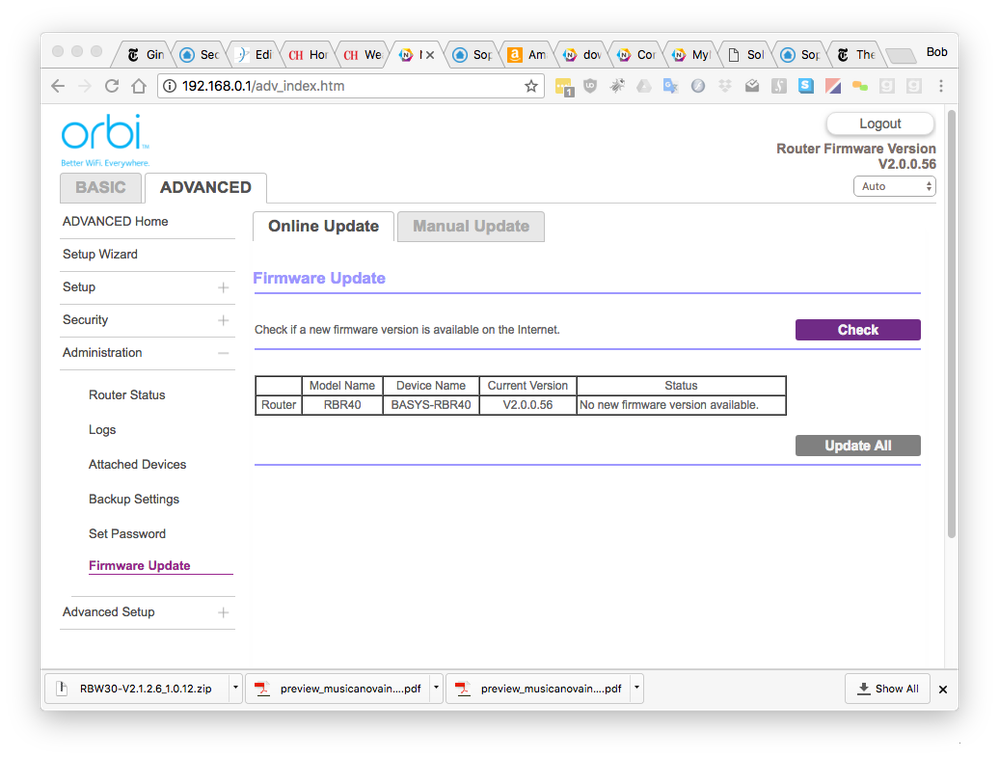
Task: Open the Google Drive extension icon
Action: point(644,85)
